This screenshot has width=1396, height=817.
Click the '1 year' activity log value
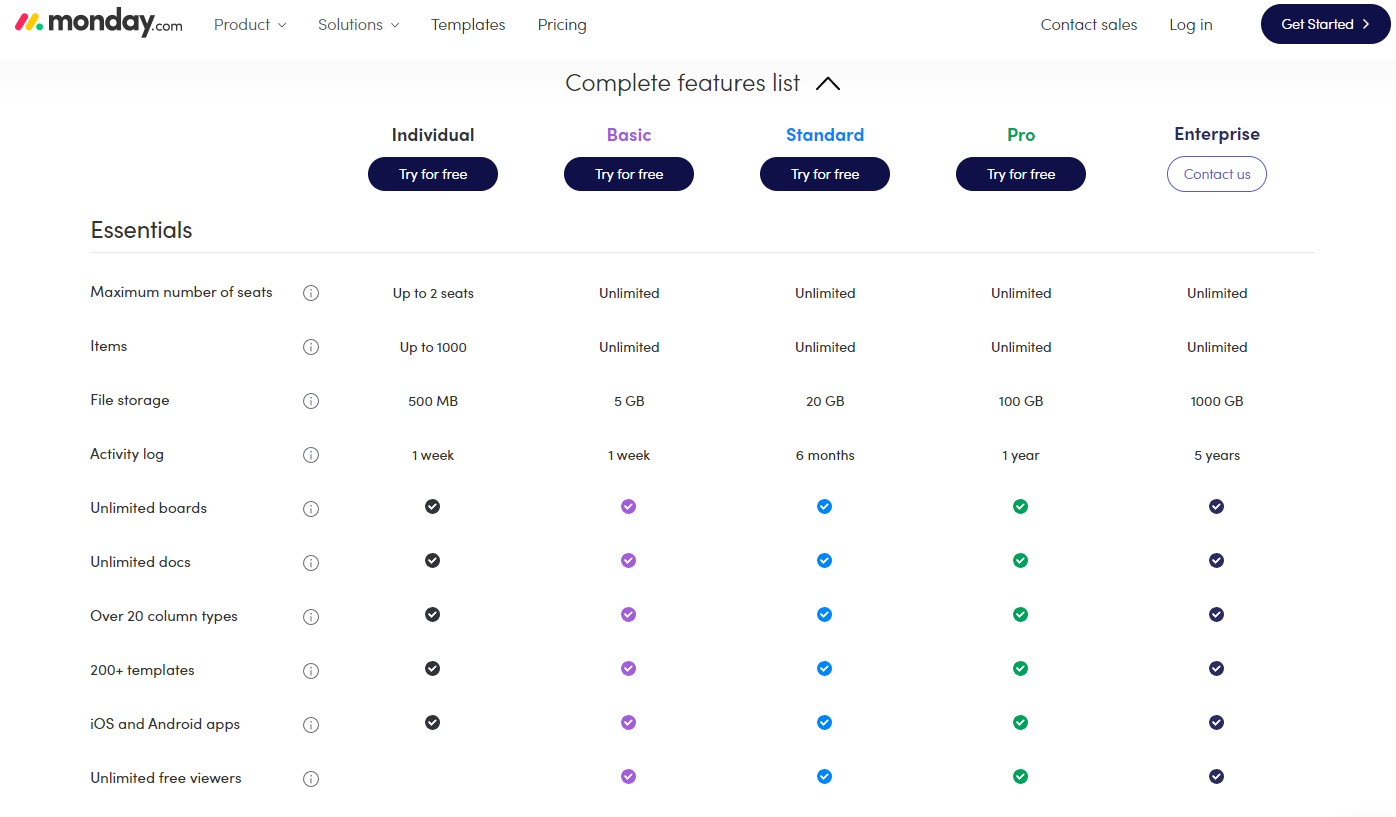pos(1021,455)
